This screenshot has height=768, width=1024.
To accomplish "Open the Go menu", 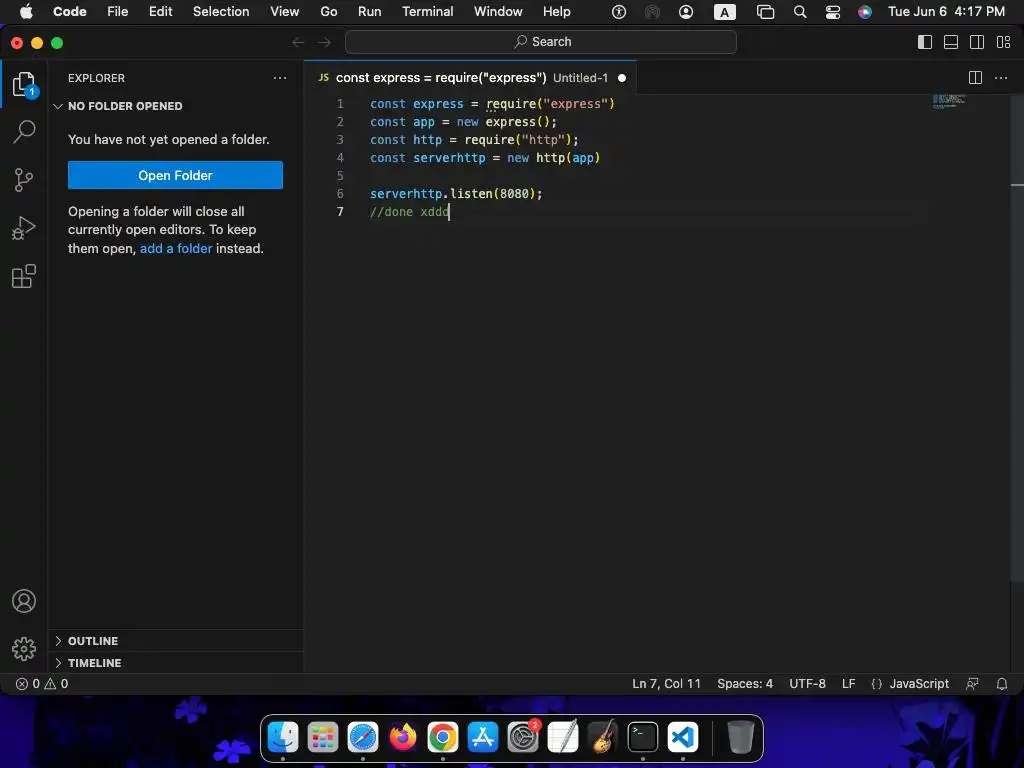I will point(328,12).
